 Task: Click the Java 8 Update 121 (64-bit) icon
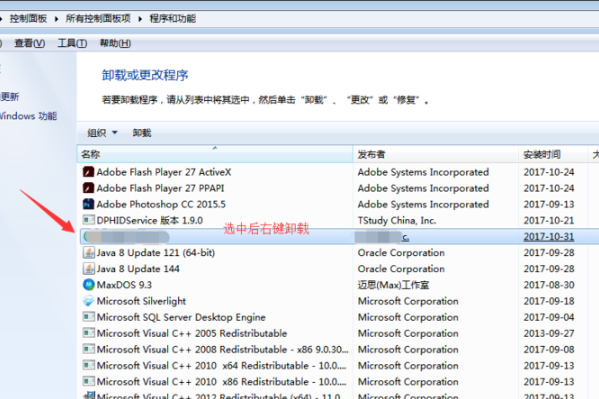pos(89,253)
